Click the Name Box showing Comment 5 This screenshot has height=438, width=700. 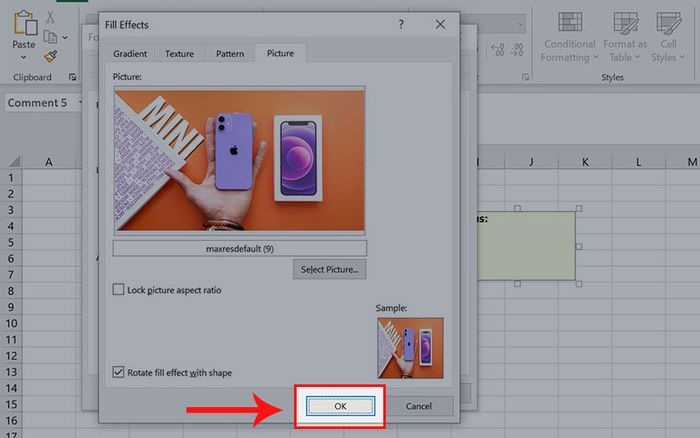click(40, 103)
